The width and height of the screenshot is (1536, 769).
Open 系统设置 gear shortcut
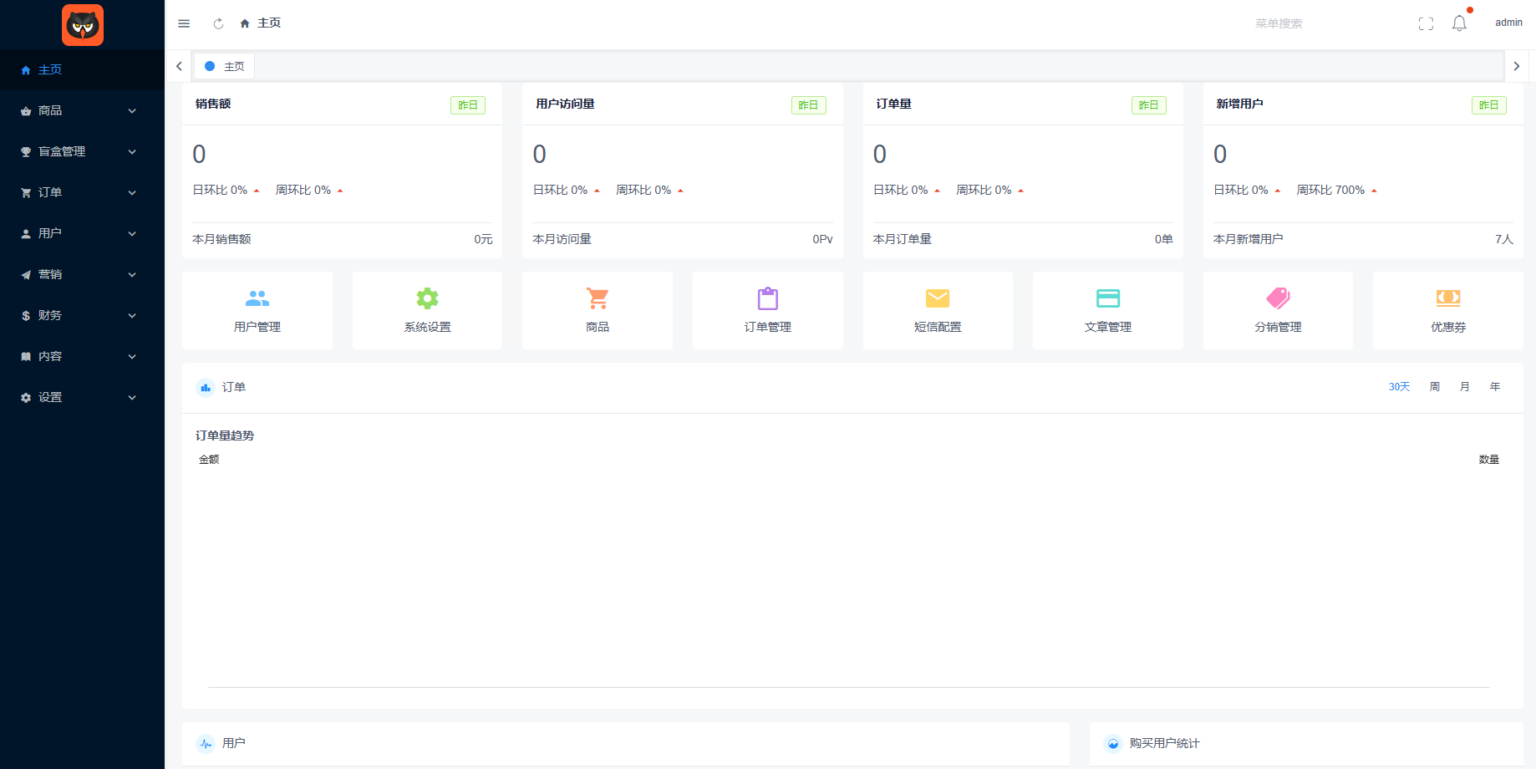[427, 310]
